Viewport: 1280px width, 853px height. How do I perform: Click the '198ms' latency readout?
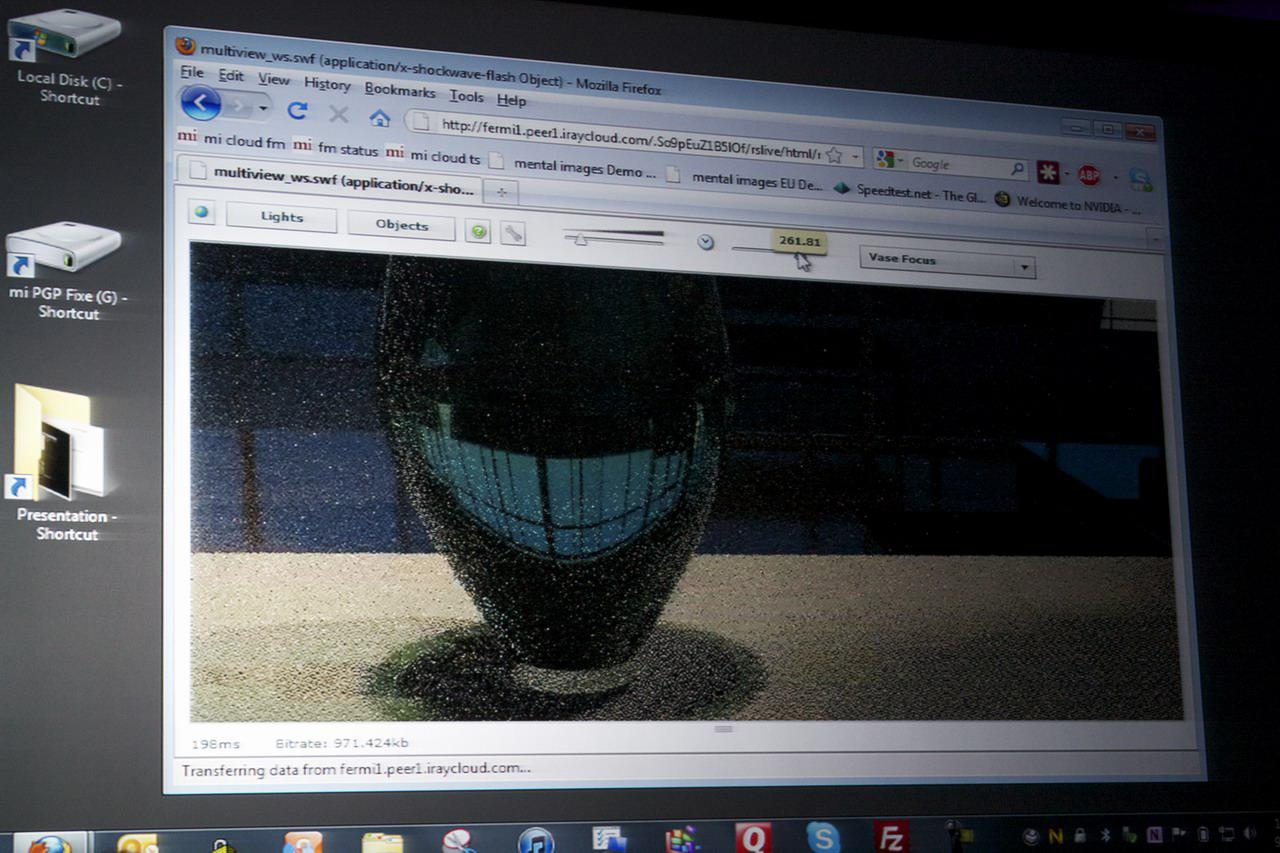pyautogui.click(x=216, y=743)
